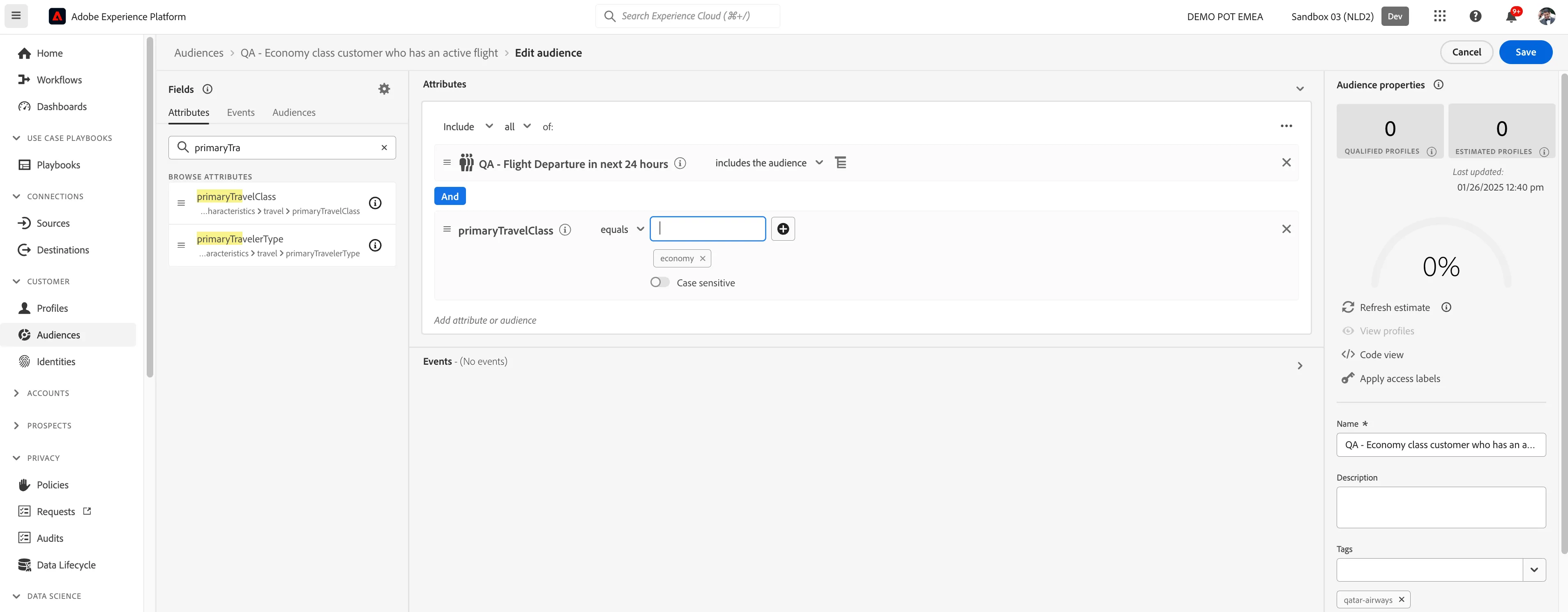This screenshot has height=612, width=1568.
Task: Remove the economy value chip
Action: [702, 258]
